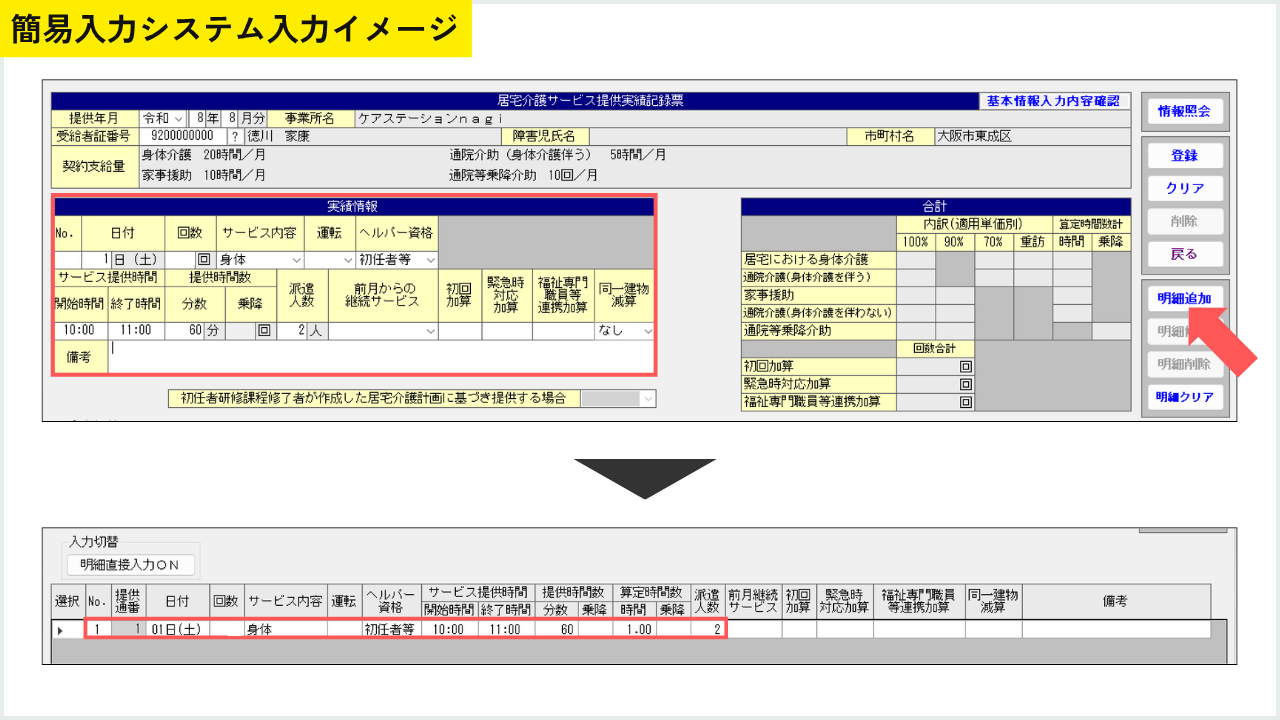Click the クリア button
This screenshot has width=1280, height=720.
click(1184, 188)
